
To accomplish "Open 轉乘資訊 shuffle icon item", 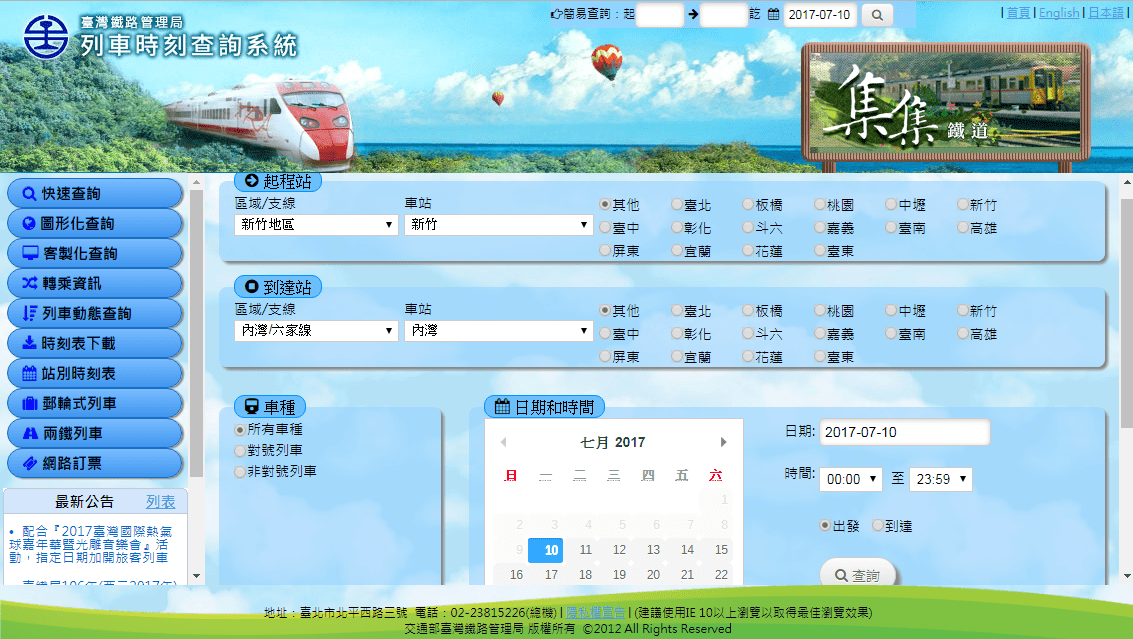I will pos(95,283).
